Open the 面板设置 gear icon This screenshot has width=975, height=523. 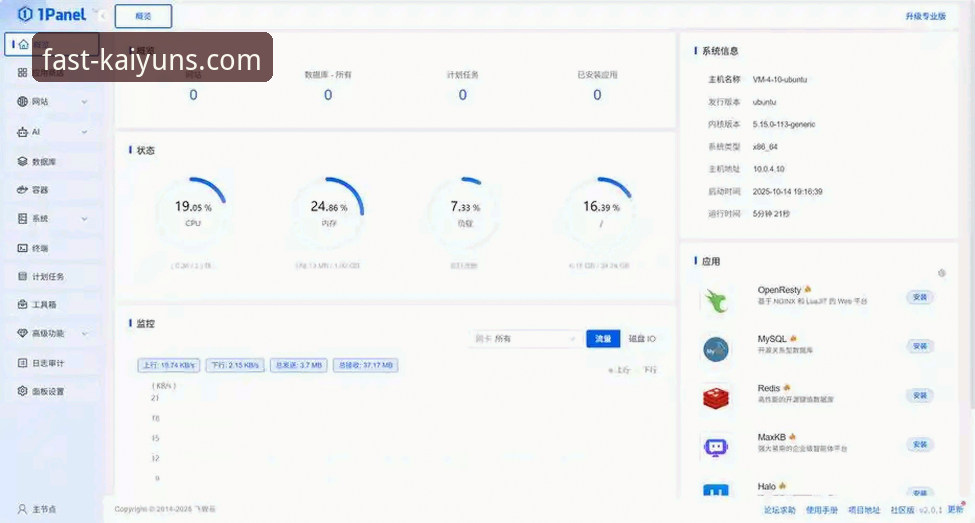[22, 391]
